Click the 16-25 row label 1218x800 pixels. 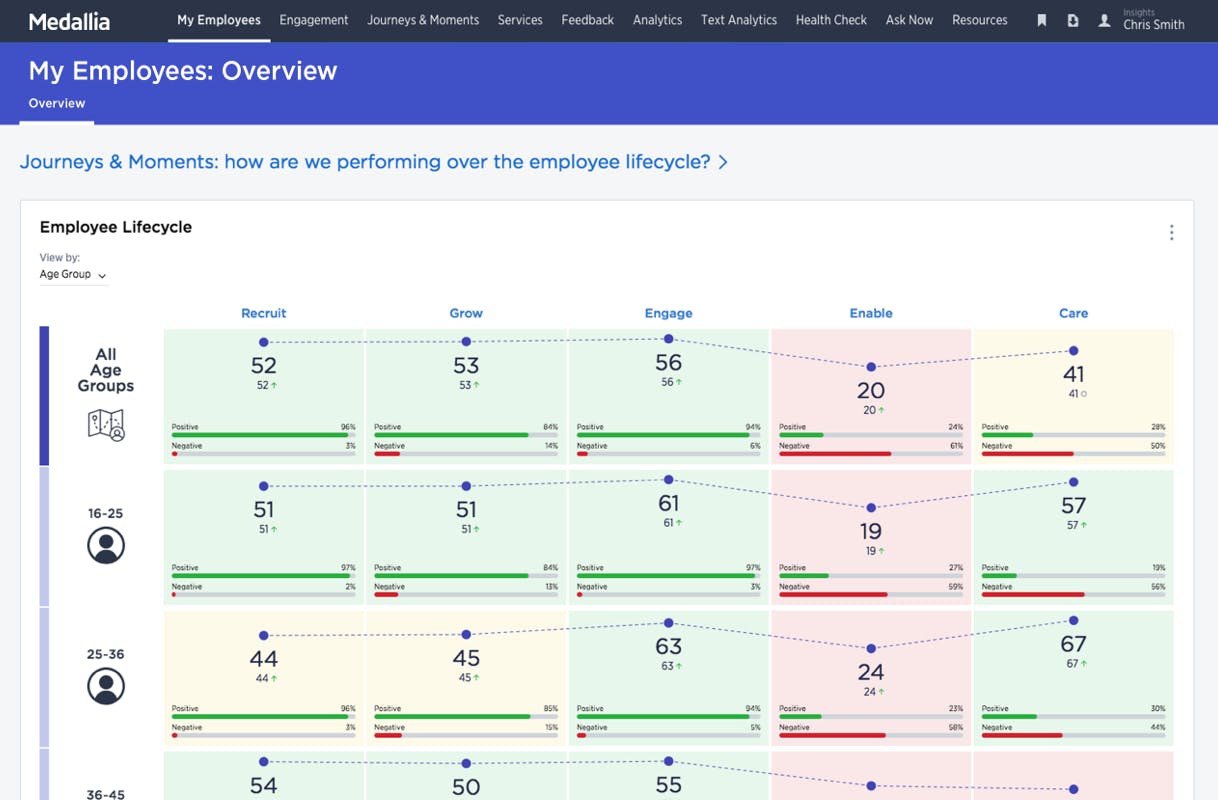tap(105, 514)
